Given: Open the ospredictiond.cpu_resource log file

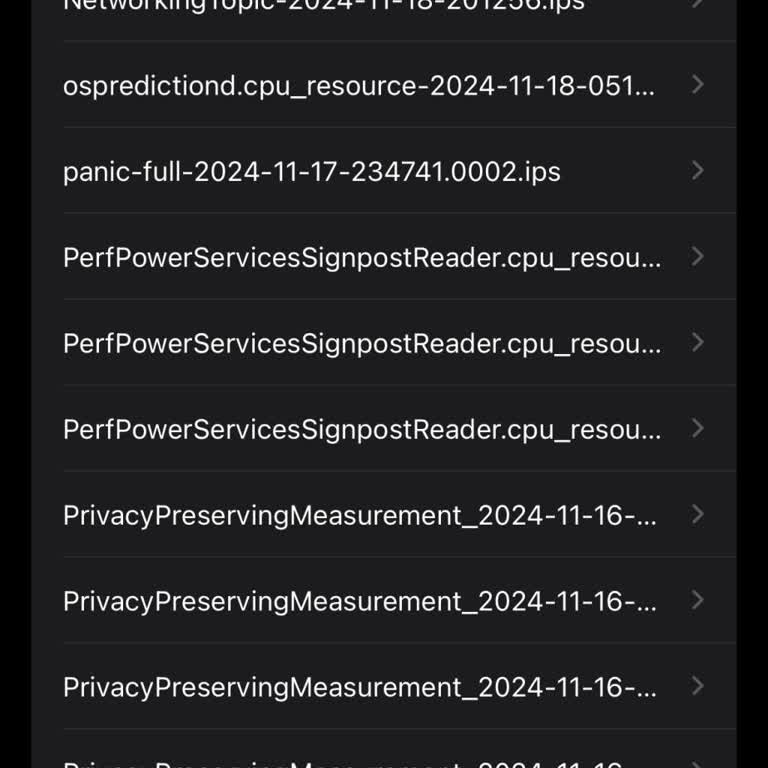Looking at the screenshot, I should (x=359, y=86).
